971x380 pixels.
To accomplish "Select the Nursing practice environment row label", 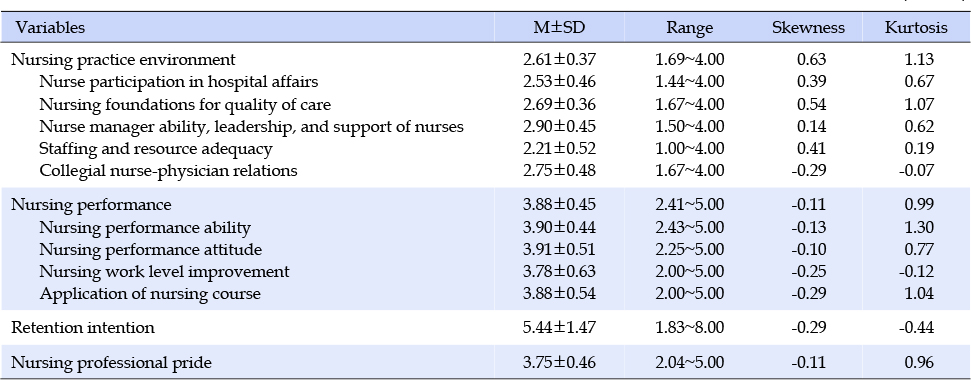I will 123,60.
